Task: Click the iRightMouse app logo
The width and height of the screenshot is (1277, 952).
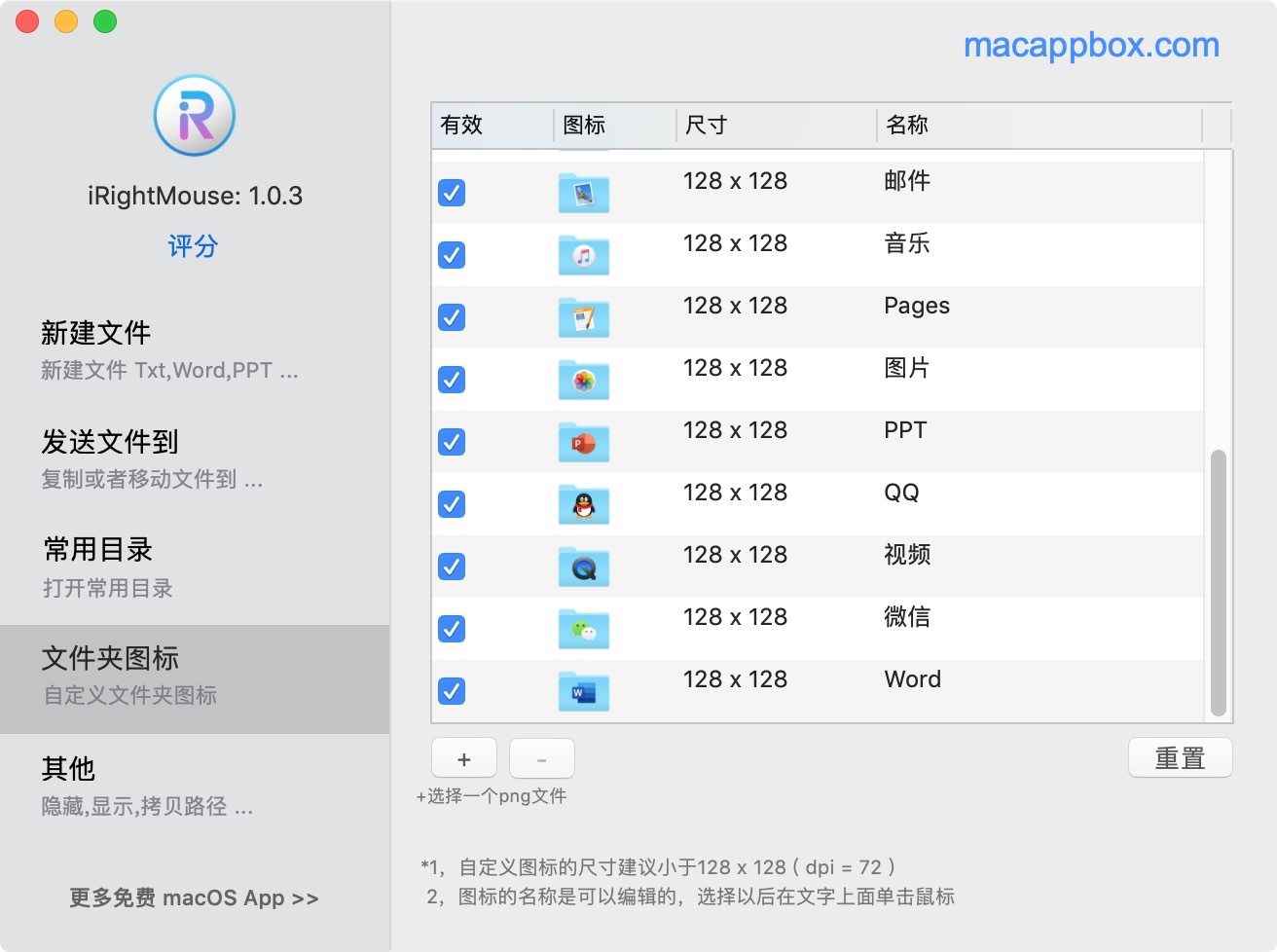Action: tap(195, 116)
